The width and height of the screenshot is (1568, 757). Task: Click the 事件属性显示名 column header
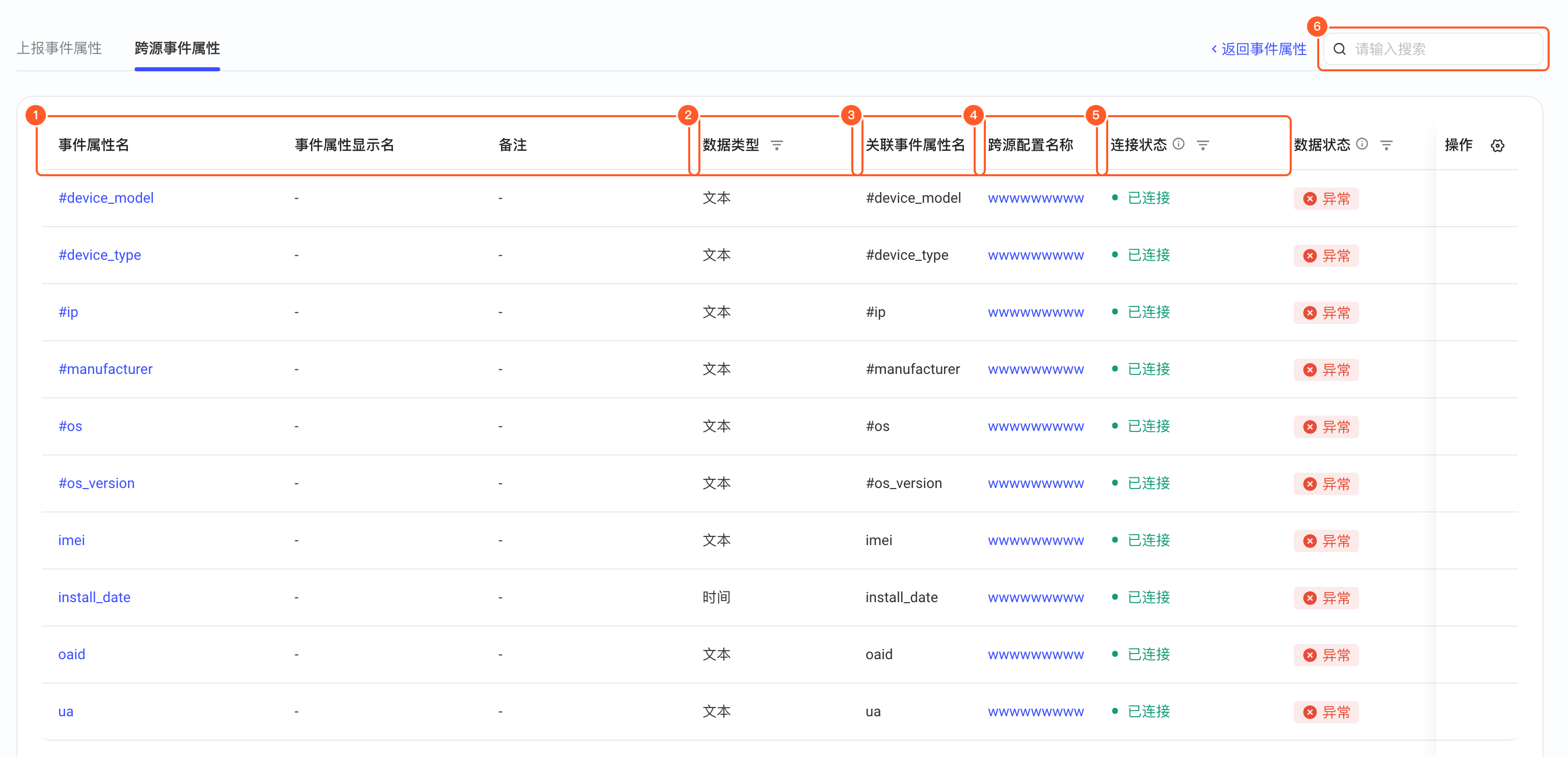point(345,145)
